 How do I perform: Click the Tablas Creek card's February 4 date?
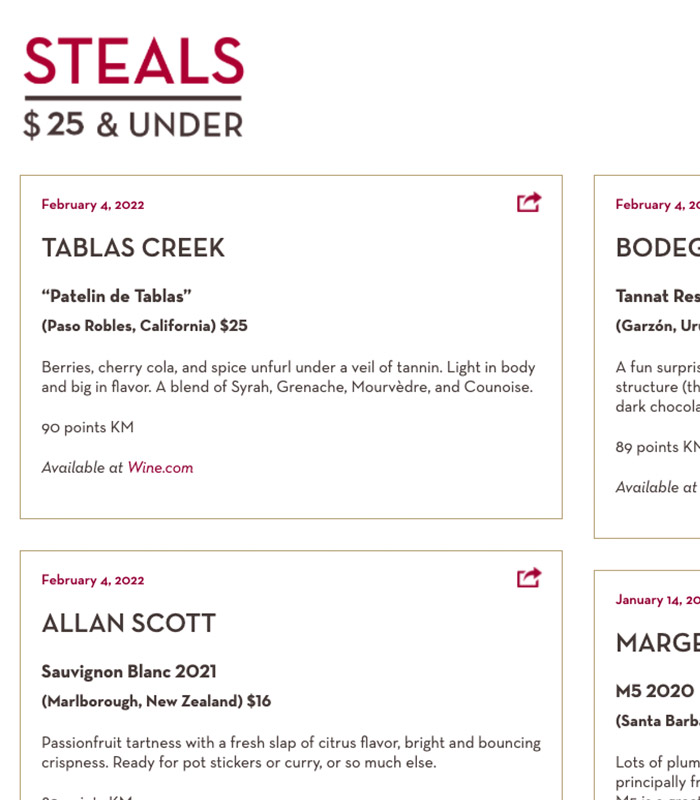tap(93, 205)
